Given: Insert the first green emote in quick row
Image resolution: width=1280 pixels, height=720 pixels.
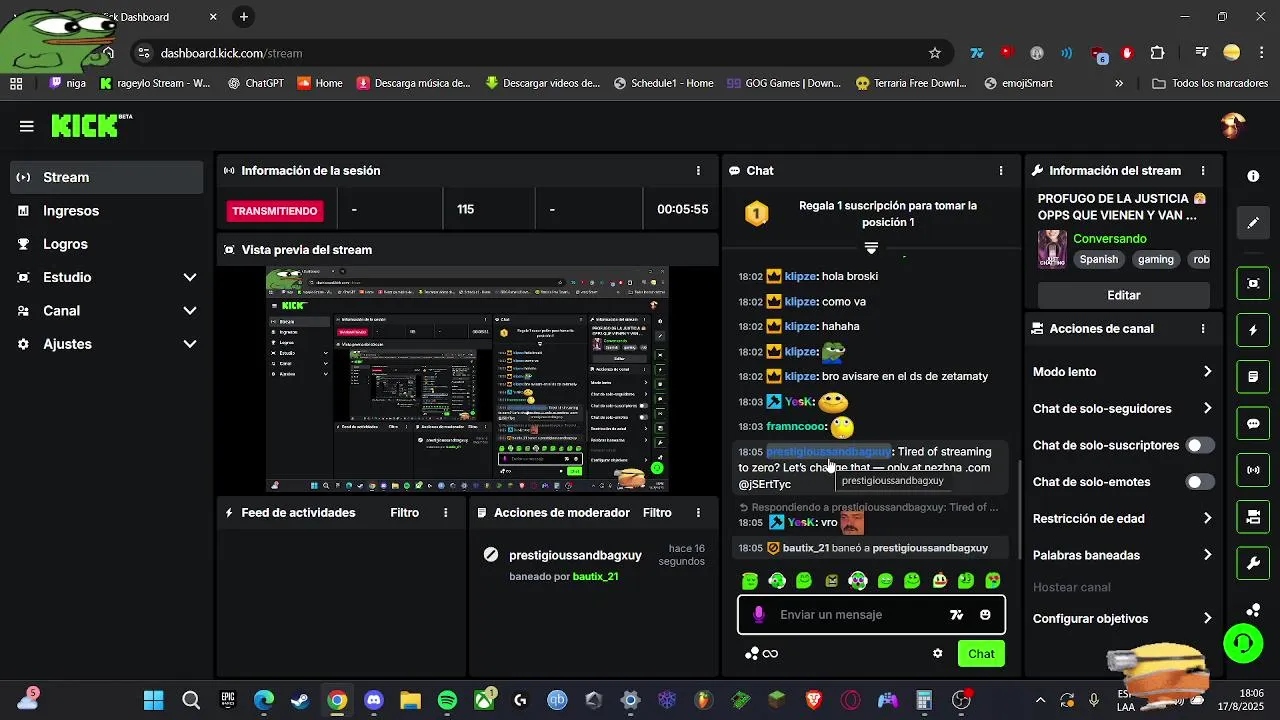Looking at the screenshot, I should pyautogui.click(x=750, y=581).
